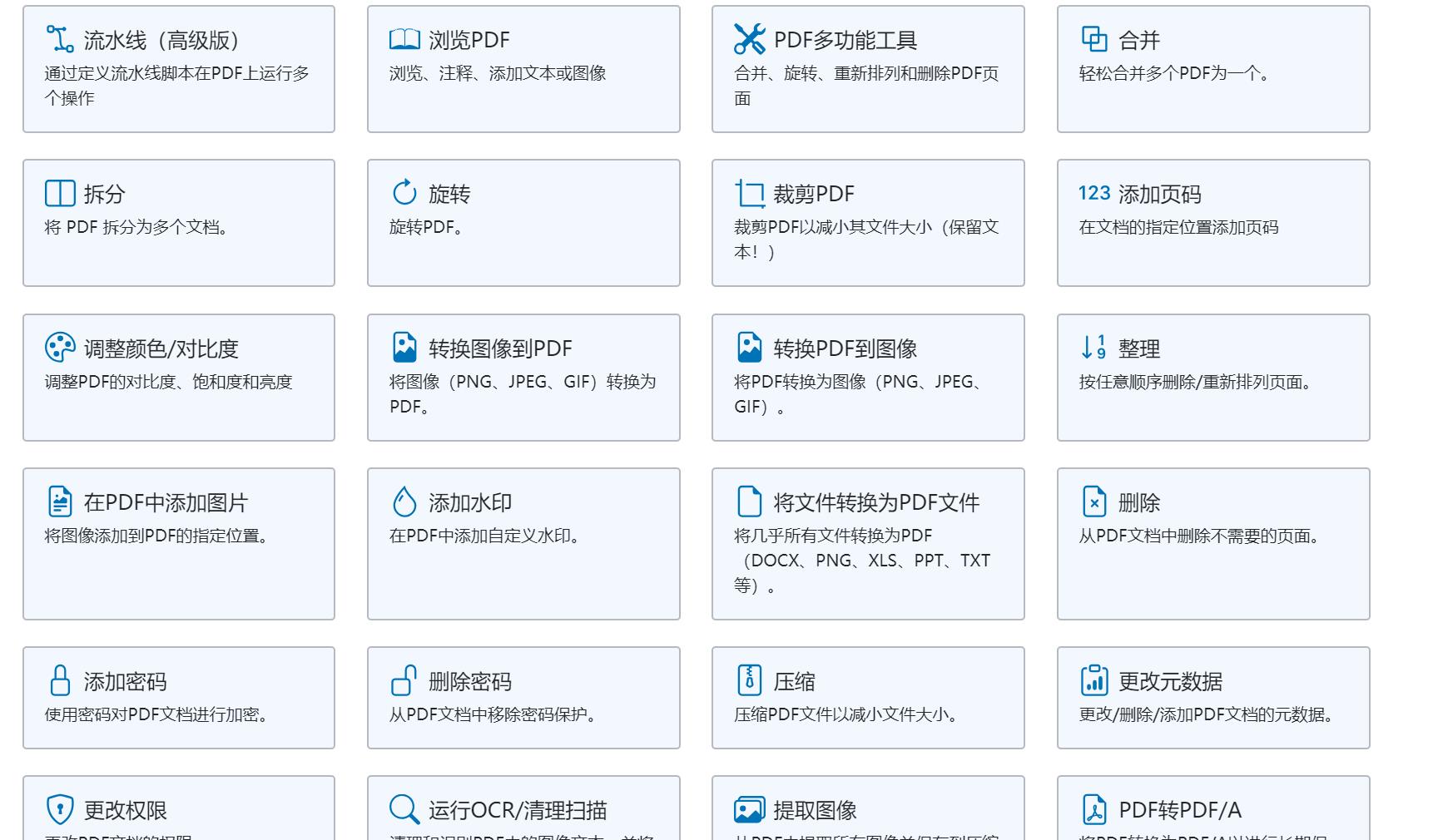Click the pictures icon for 提取图像
Viewport: 1438px width, 840px height.
749,809
